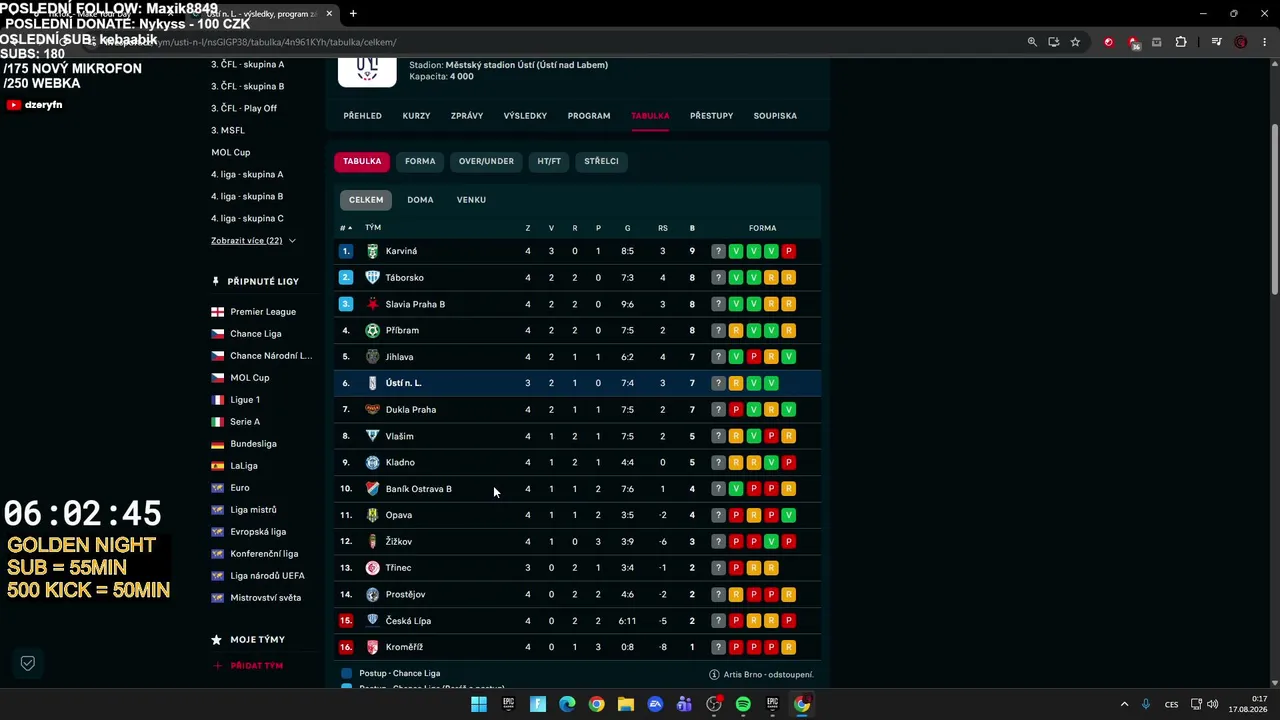Open the PŘESTUPY tab
The width and height of the screenshot is (1280, 720).
click(x=711, y=116)
